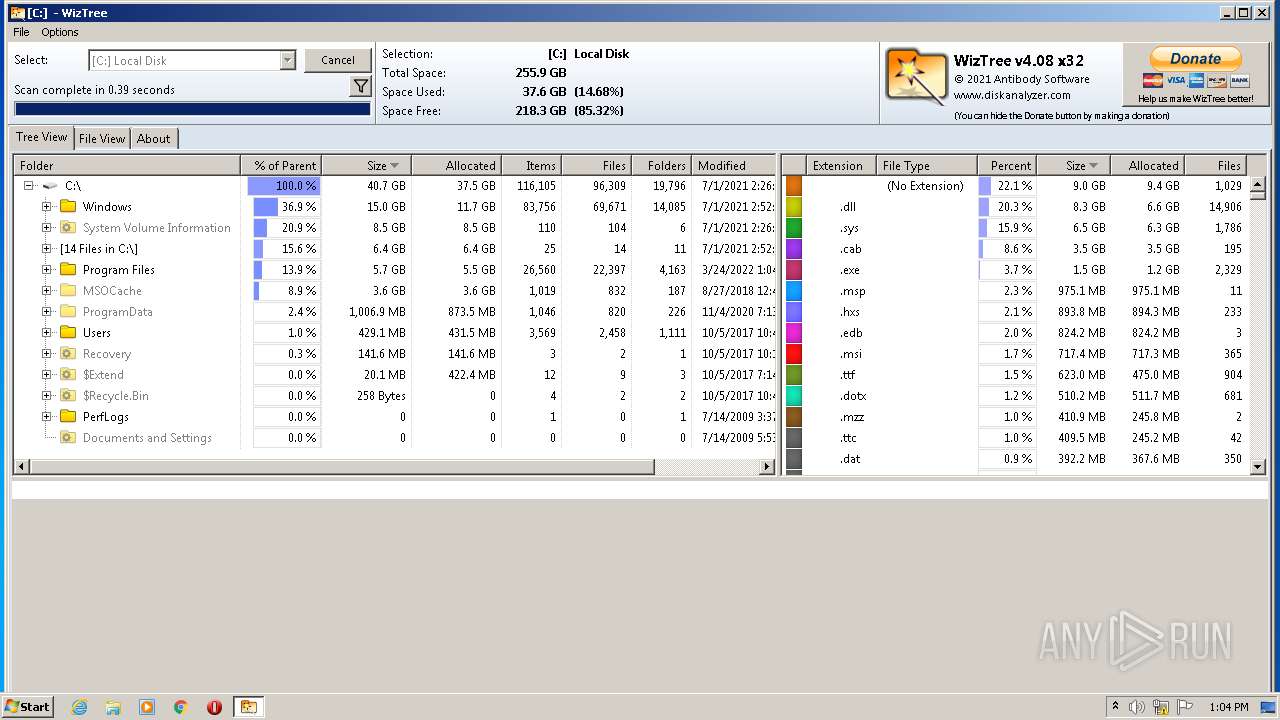This screenshot has height=720, width=1280.
Task: Collapse the C:\ root node
Action: 29,186
